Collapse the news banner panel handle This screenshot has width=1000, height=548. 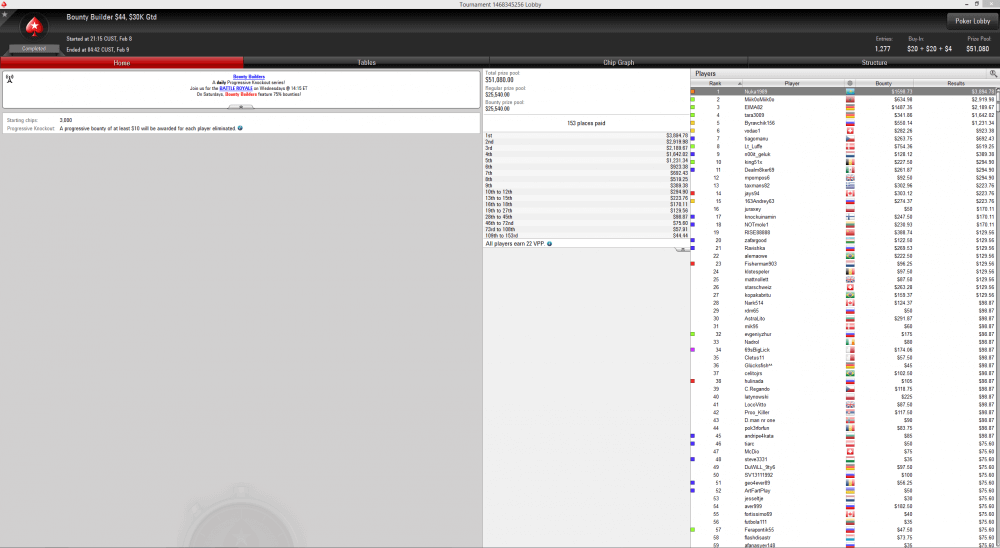click(241, 106)
